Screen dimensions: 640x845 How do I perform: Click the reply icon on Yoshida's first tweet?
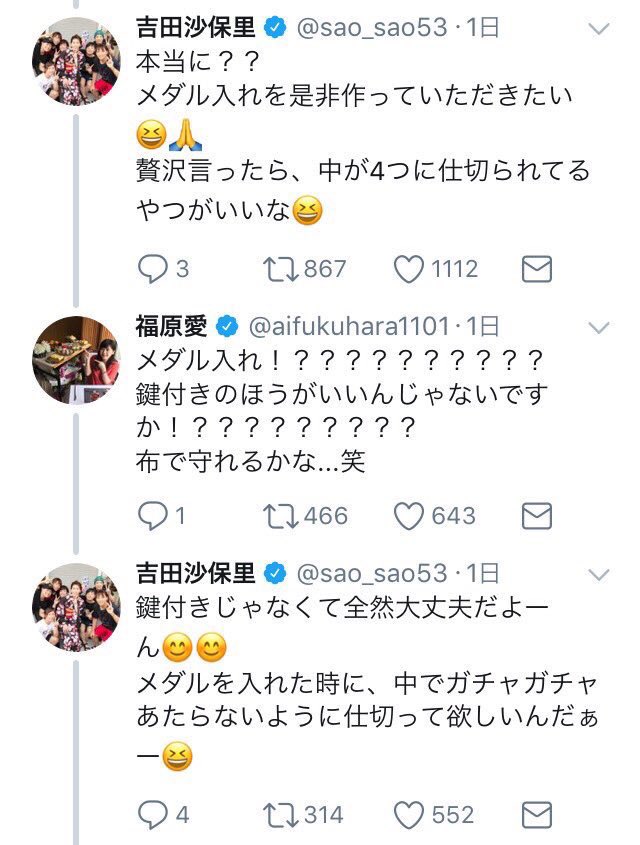click(x=155, y=266)
